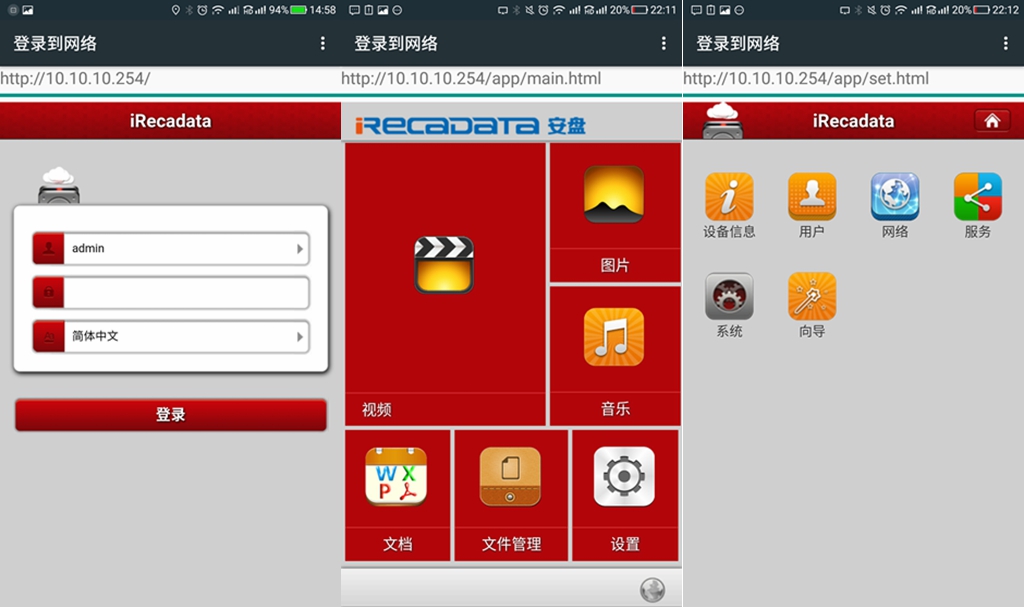Tap the cloud drive logo above login form
This screenshot has height=607, width=1024.
tap(59, 186)
